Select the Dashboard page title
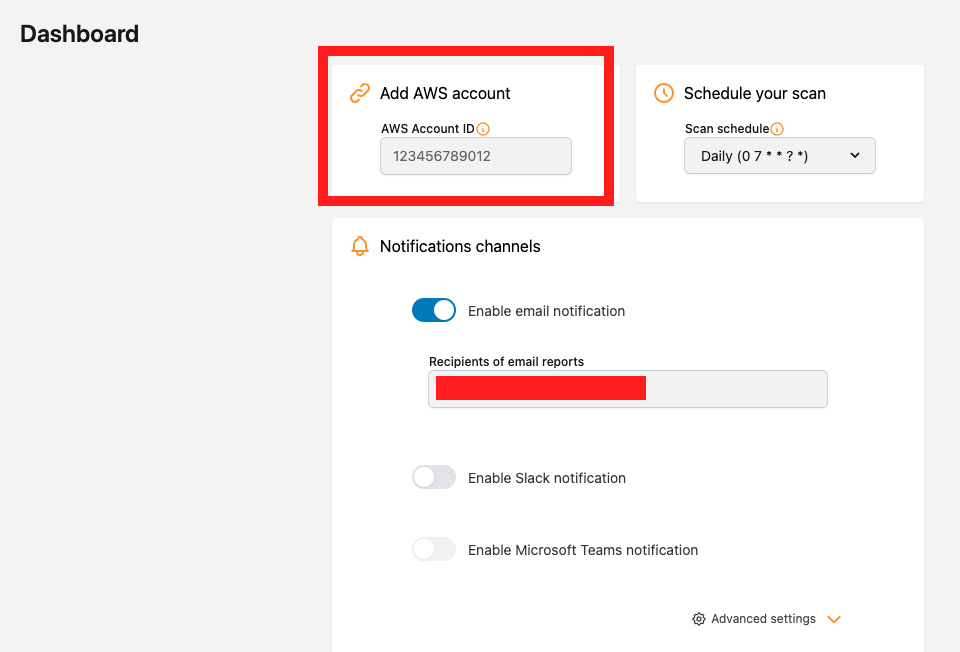 point(79,33)
